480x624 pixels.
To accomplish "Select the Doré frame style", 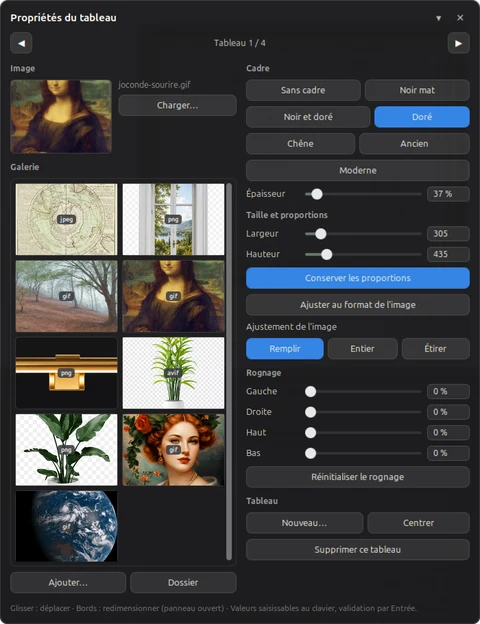I will pos(422,117).
